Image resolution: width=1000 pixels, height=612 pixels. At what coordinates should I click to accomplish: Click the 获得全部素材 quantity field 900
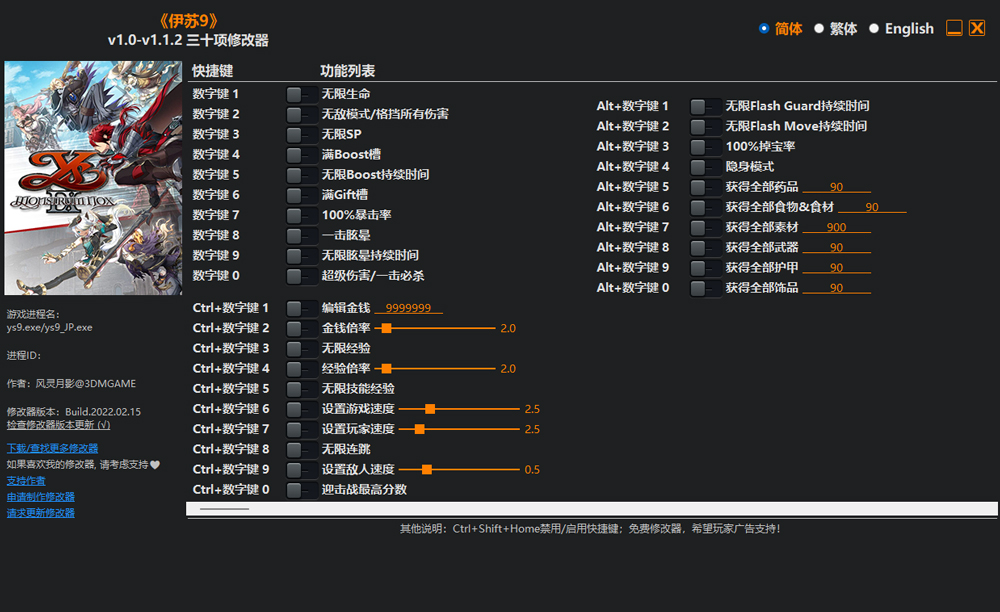(836, 227)
